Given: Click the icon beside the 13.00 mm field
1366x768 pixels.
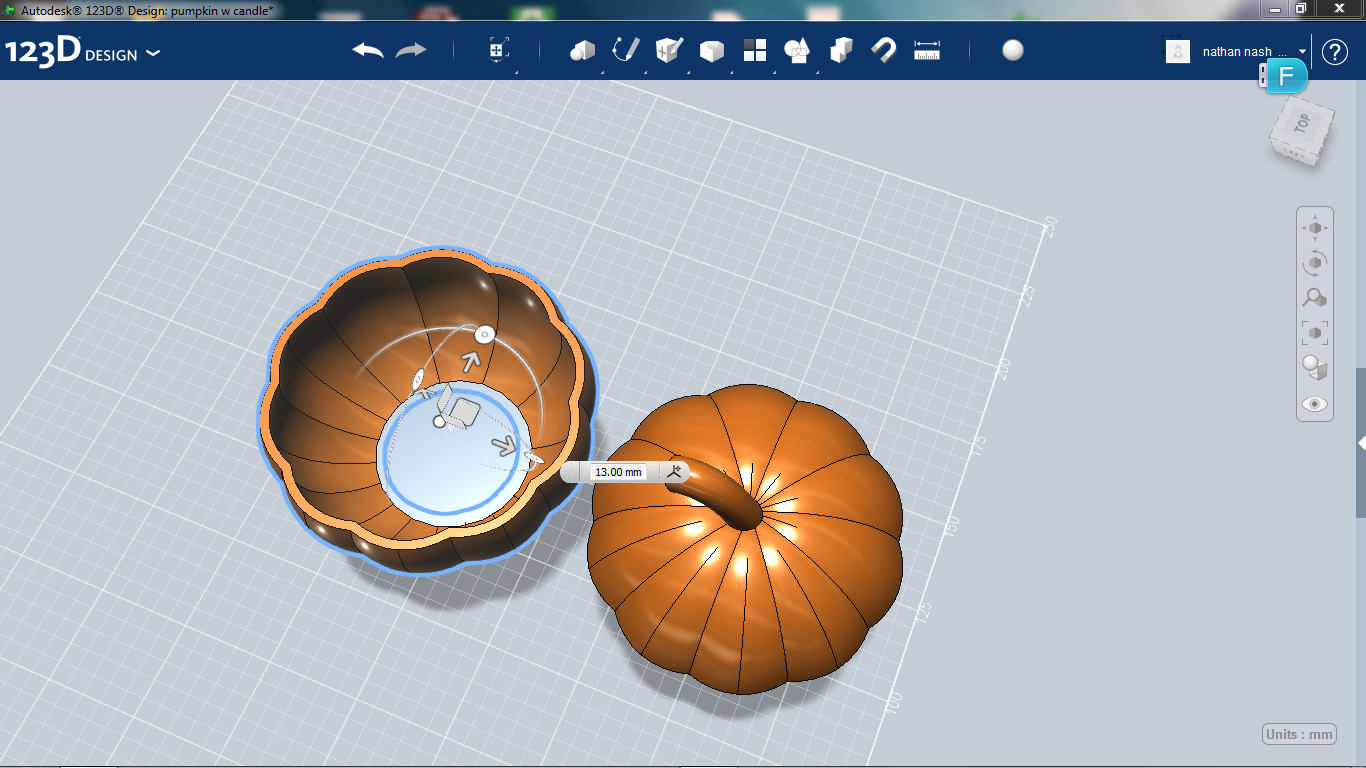Looking at the screenshot, I should click(675, 471).
